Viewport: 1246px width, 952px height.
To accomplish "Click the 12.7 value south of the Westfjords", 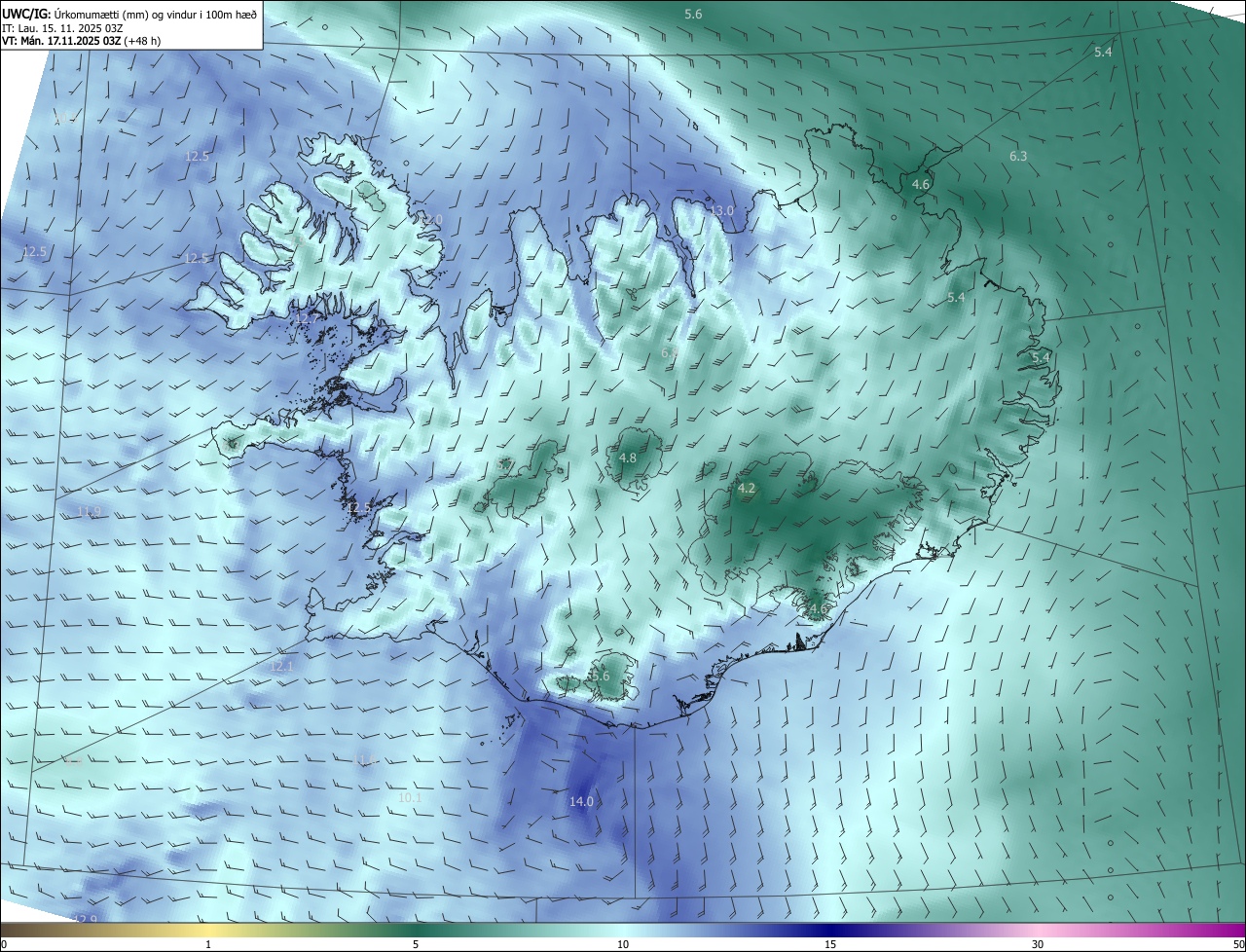I will (x=306, y=318).
